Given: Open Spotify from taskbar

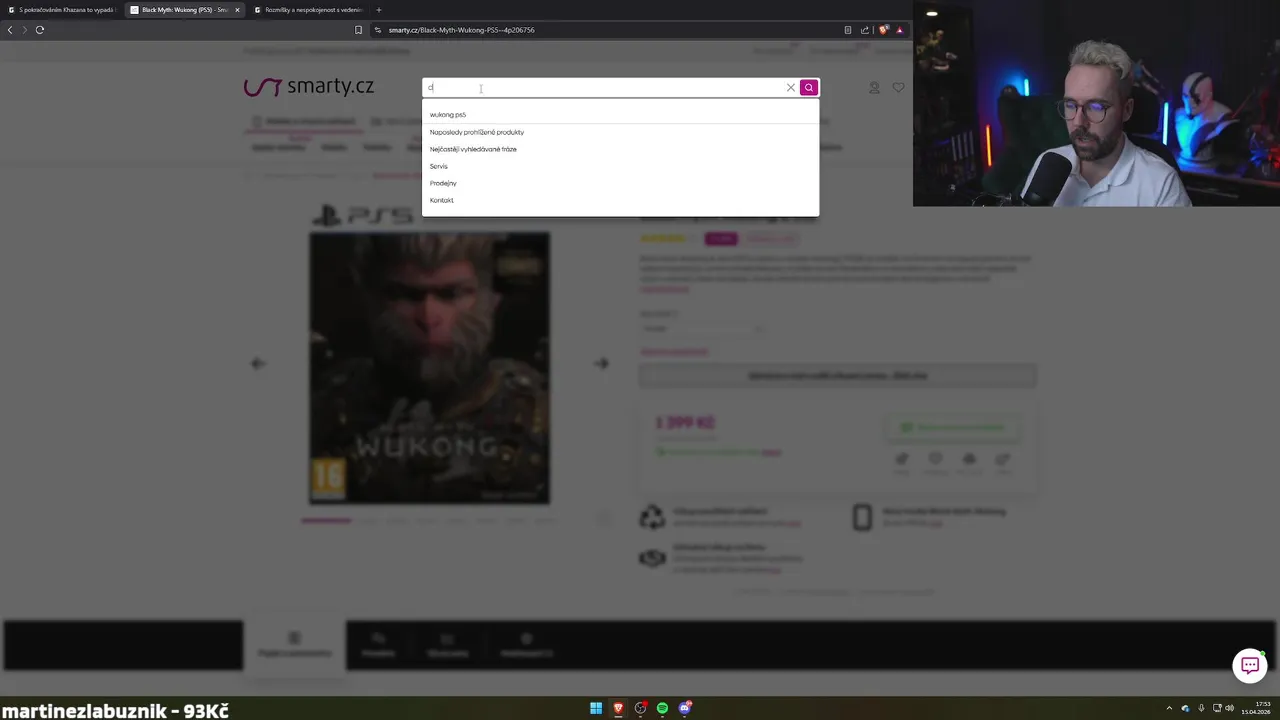Looking at the screenshot, I should [662, 708].
